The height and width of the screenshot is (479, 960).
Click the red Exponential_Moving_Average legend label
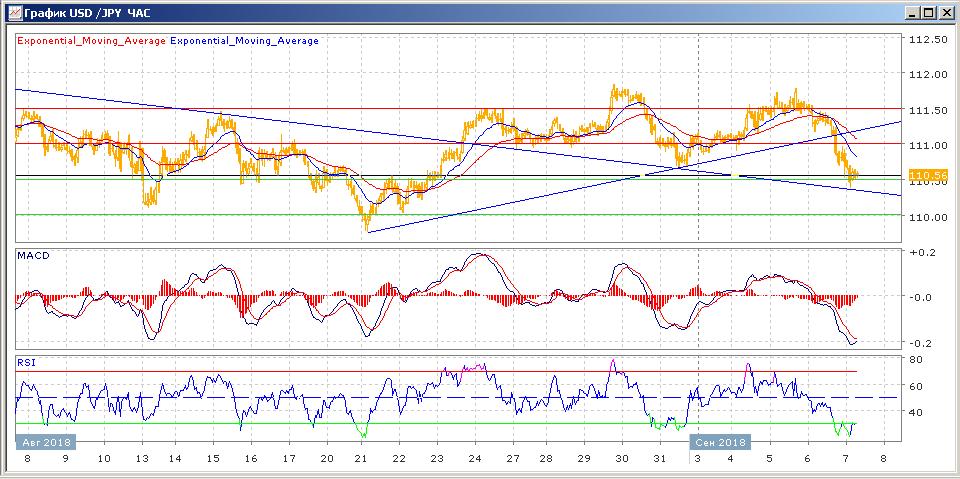tap(91, 41)
